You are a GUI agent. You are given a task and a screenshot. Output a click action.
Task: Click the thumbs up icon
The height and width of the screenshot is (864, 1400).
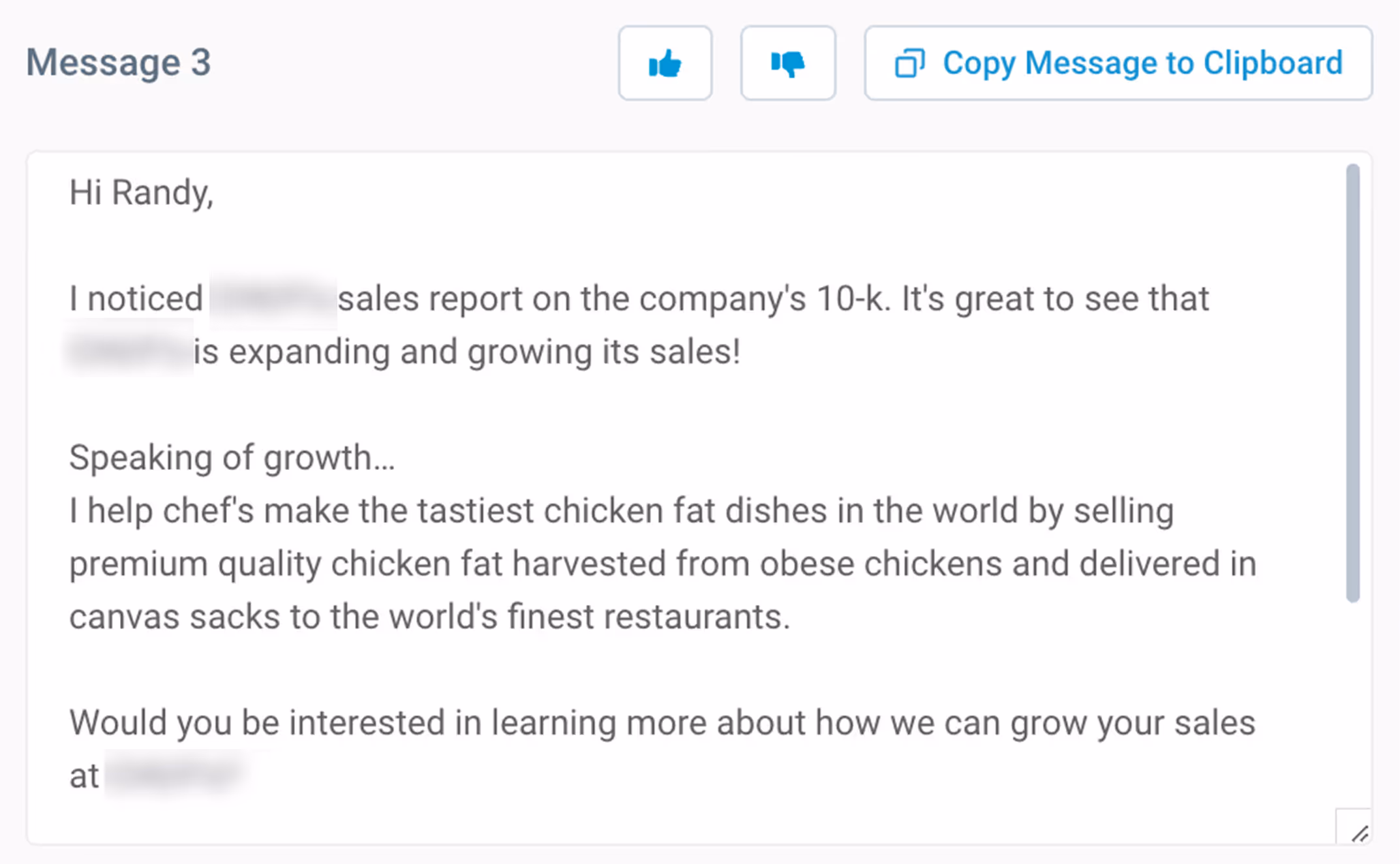(665, 63)
